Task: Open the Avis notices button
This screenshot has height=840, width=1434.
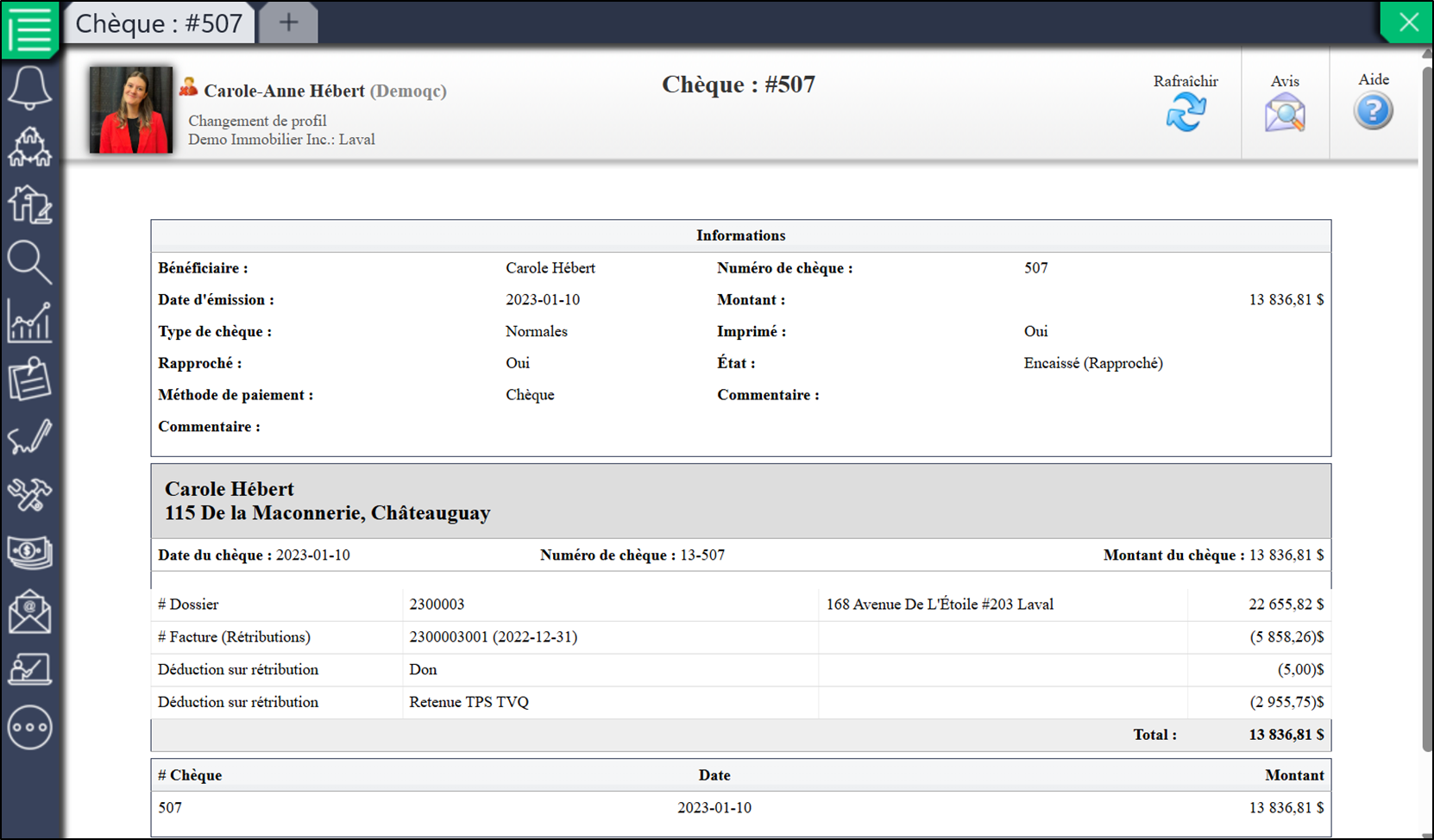Action: 1285,103
